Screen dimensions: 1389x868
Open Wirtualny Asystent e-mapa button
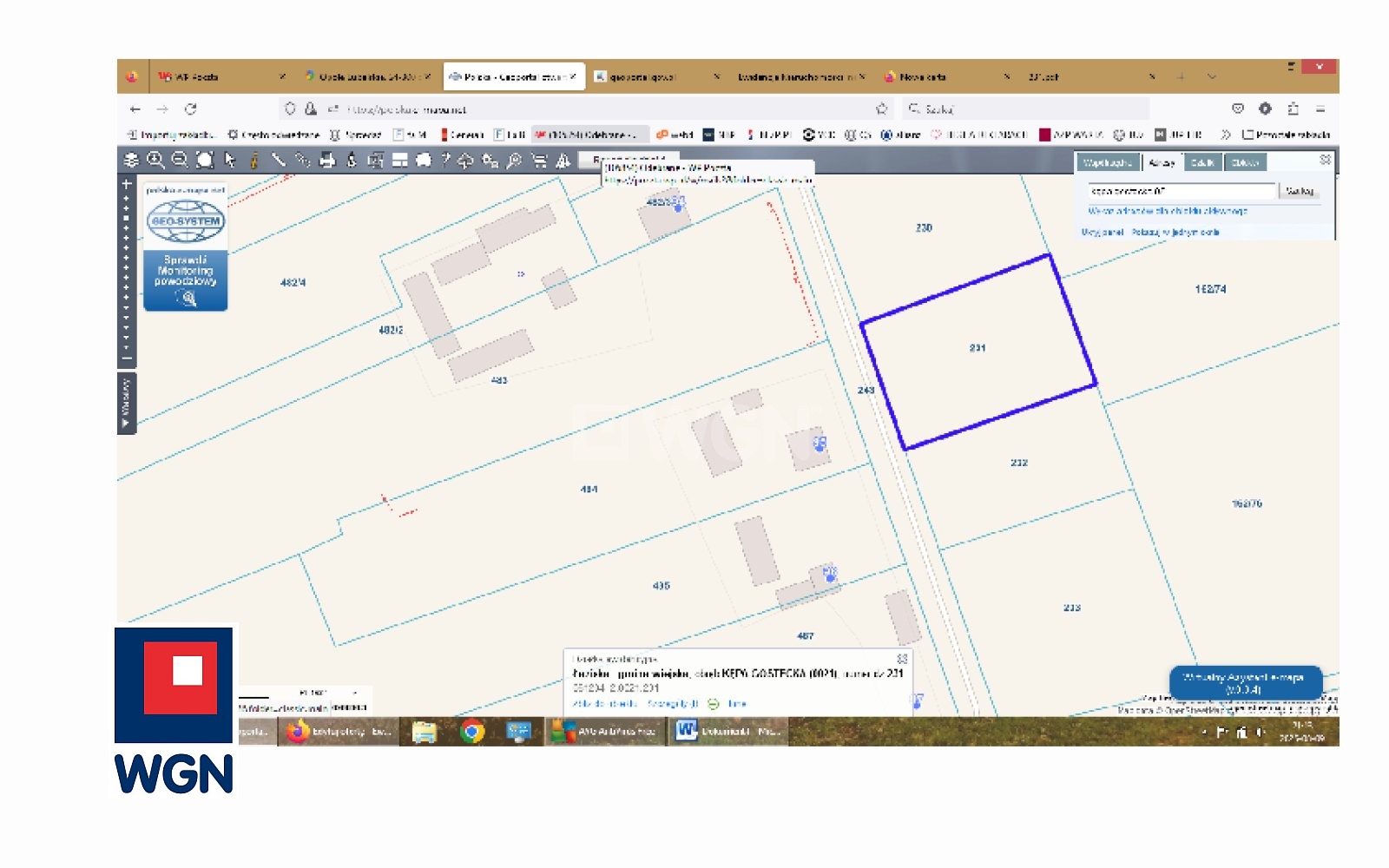1244,682
